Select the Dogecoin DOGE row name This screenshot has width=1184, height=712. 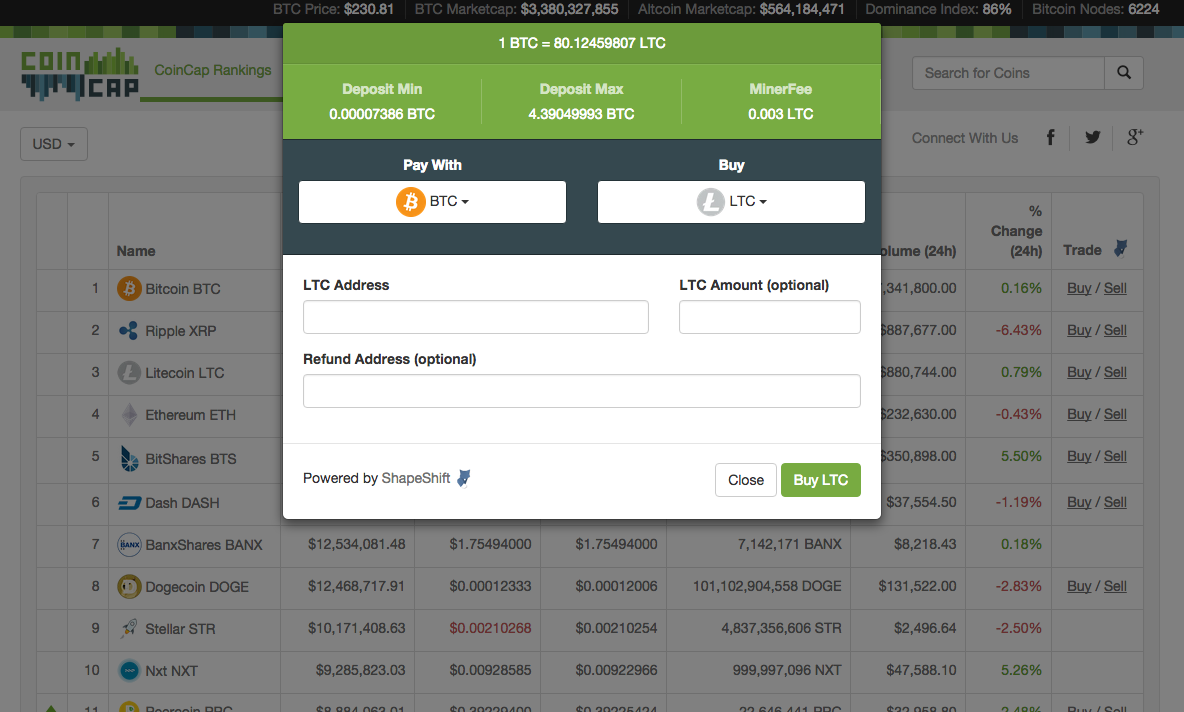(x=196, y=587)
